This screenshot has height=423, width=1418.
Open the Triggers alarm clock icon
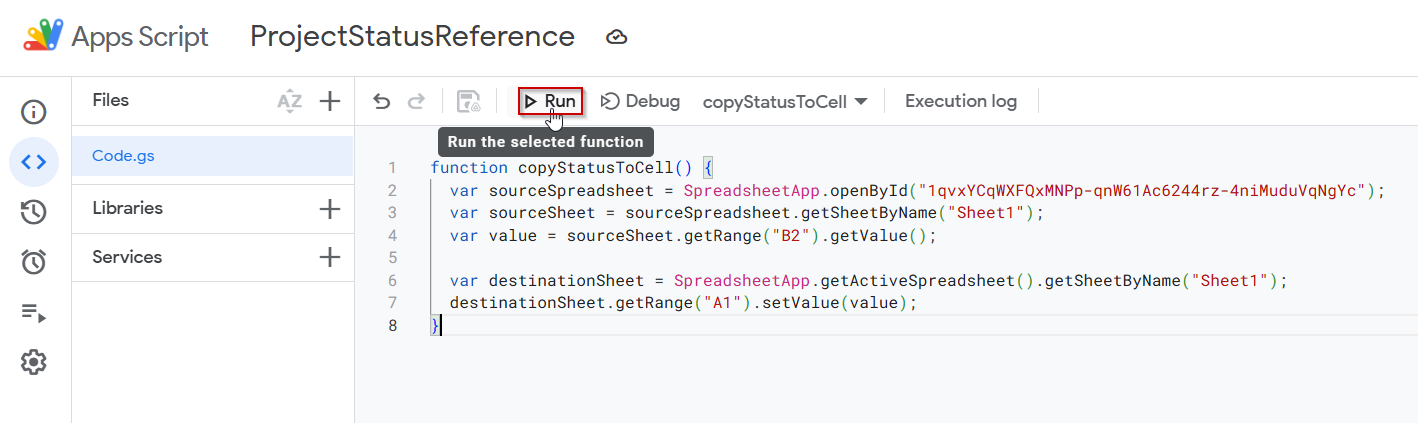click(34, 262)
